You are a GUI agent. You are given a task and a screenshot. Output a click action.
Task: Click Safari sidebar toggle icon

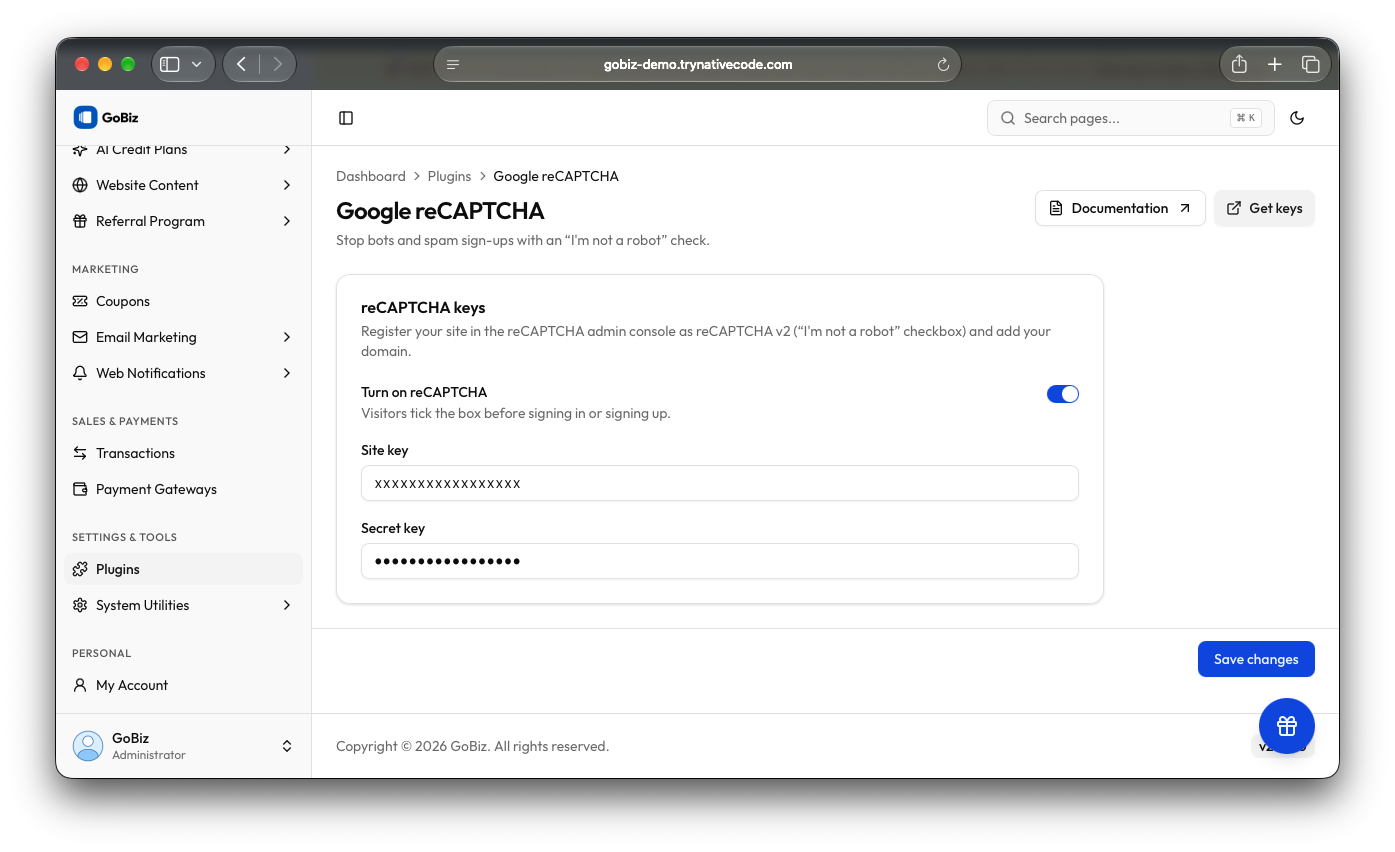pyautogui.click(x=170, y=64)
